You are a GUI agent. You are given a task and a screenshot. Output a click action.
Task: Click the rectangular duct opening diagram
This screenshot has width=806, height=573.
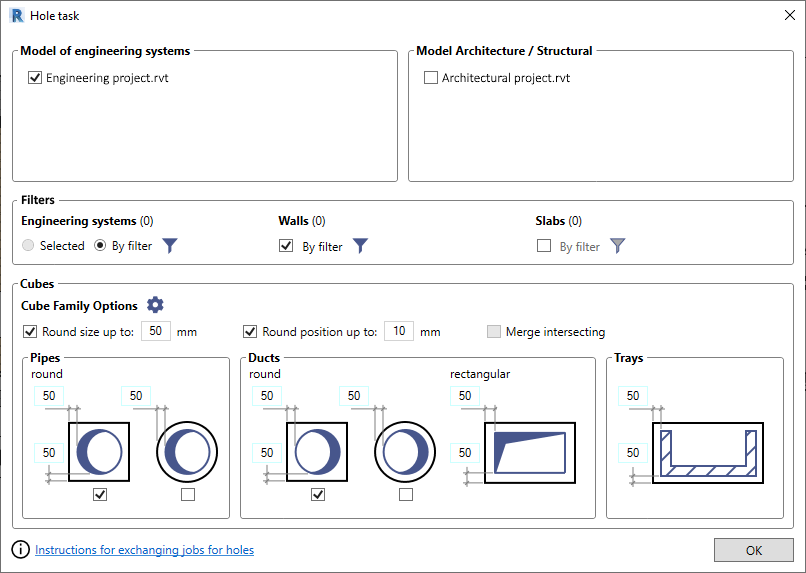[530, 453]
